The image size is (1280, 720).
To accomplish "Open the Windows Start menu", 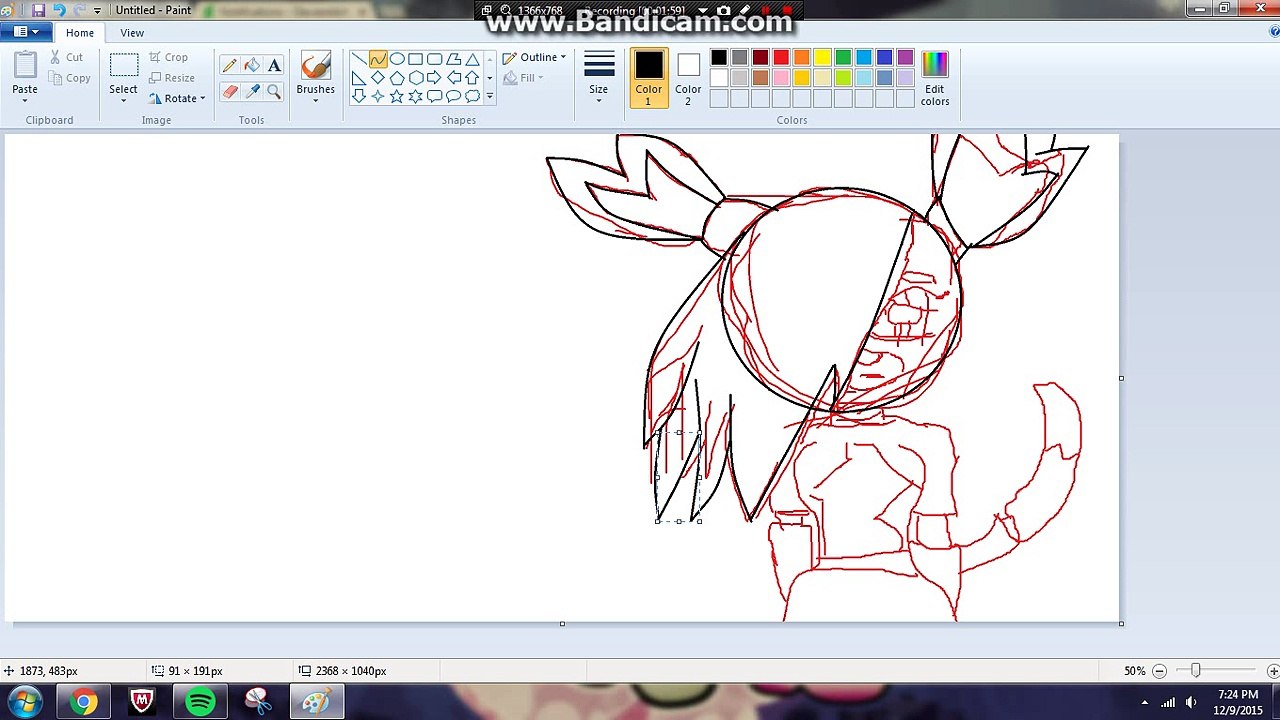I will coord(25,702).
